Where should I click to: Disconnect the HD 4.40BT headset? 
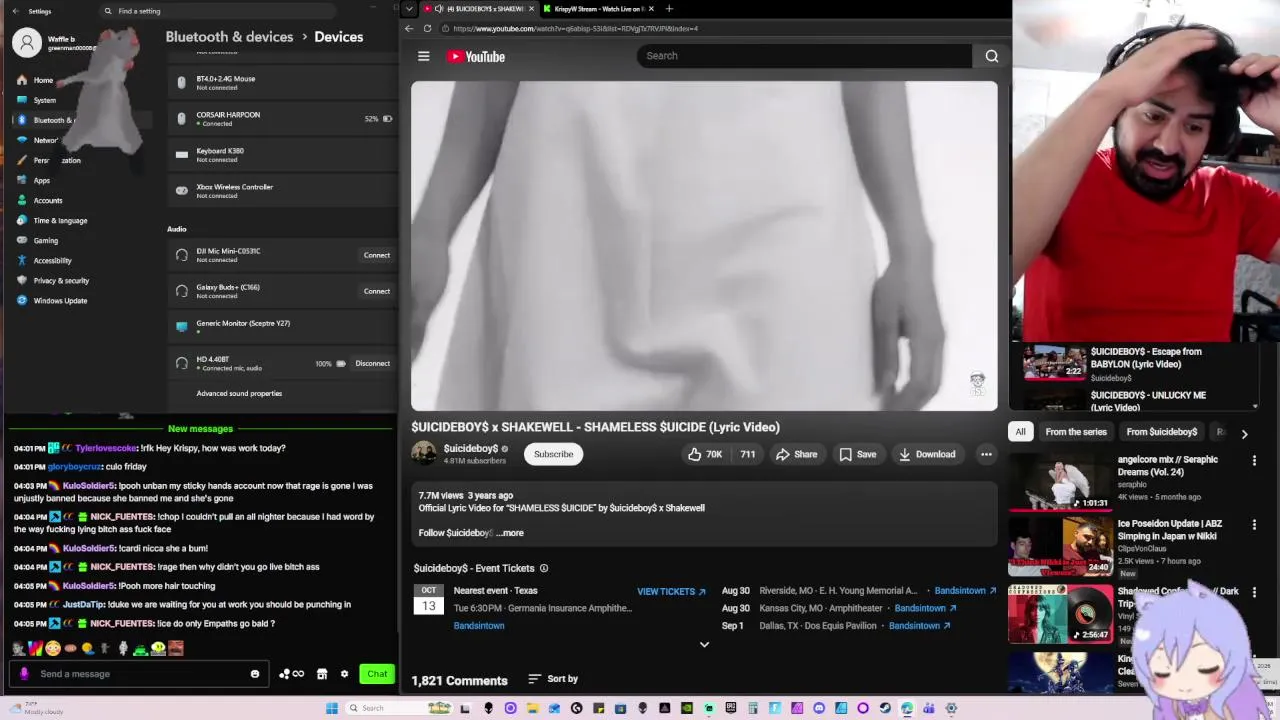[x=373, y=363]
